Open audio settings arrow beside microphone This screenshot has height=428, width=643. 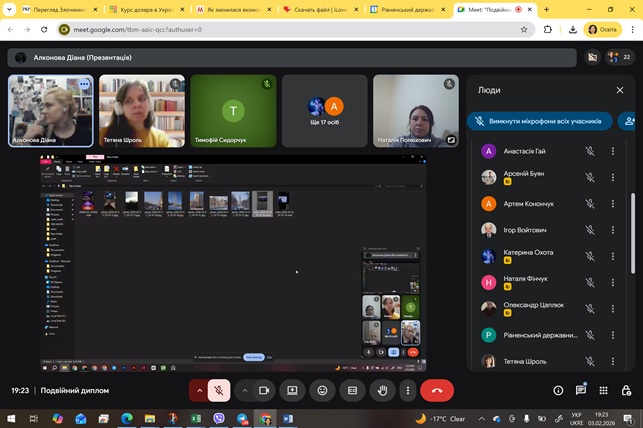[198, 390]
